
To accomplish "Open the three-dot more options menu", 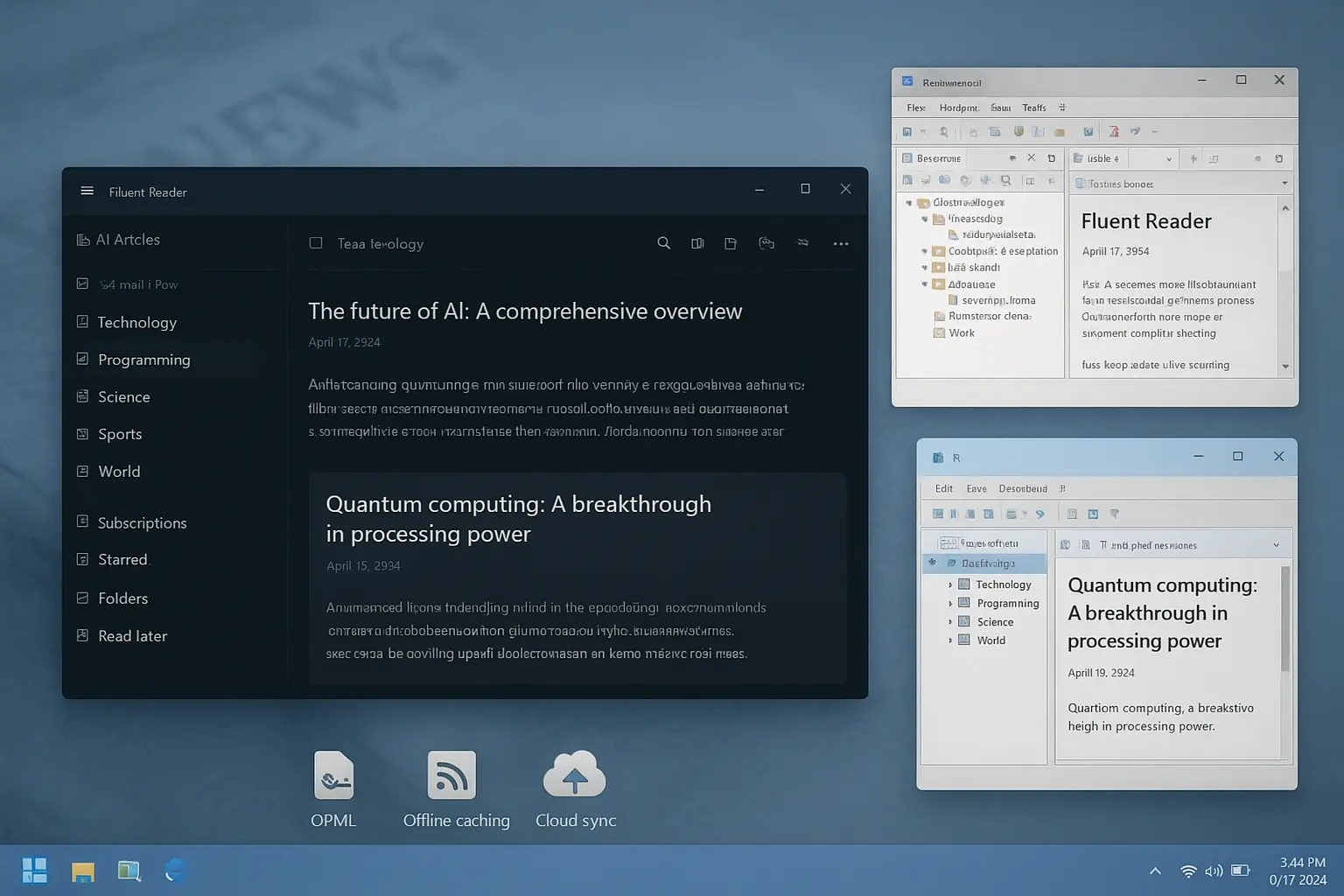I will (x=841, y=244).
